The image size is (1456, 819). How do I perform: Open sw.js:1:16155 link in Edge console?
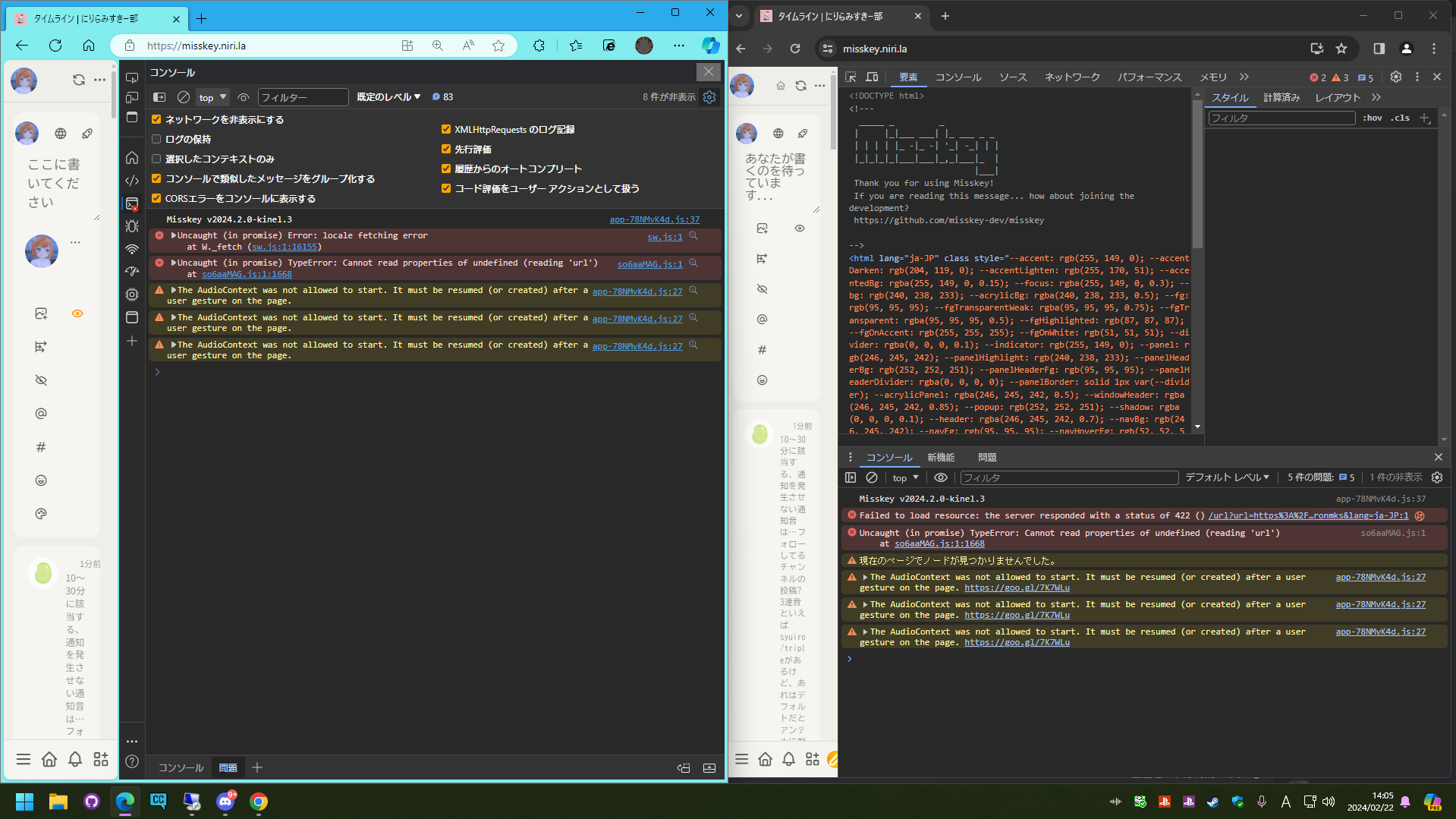tap(285, 247)
